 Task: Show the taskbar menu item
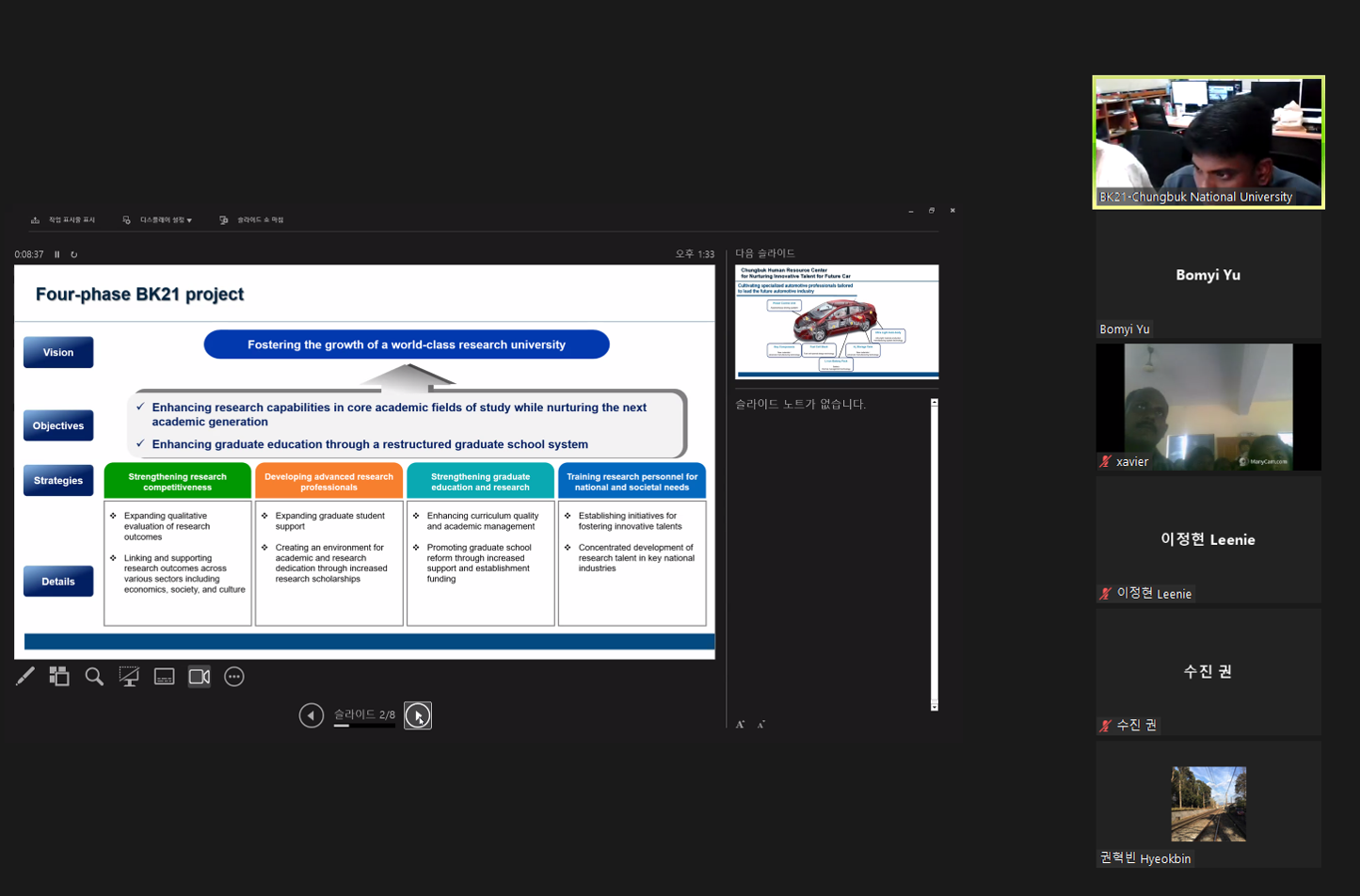(63, 220)
